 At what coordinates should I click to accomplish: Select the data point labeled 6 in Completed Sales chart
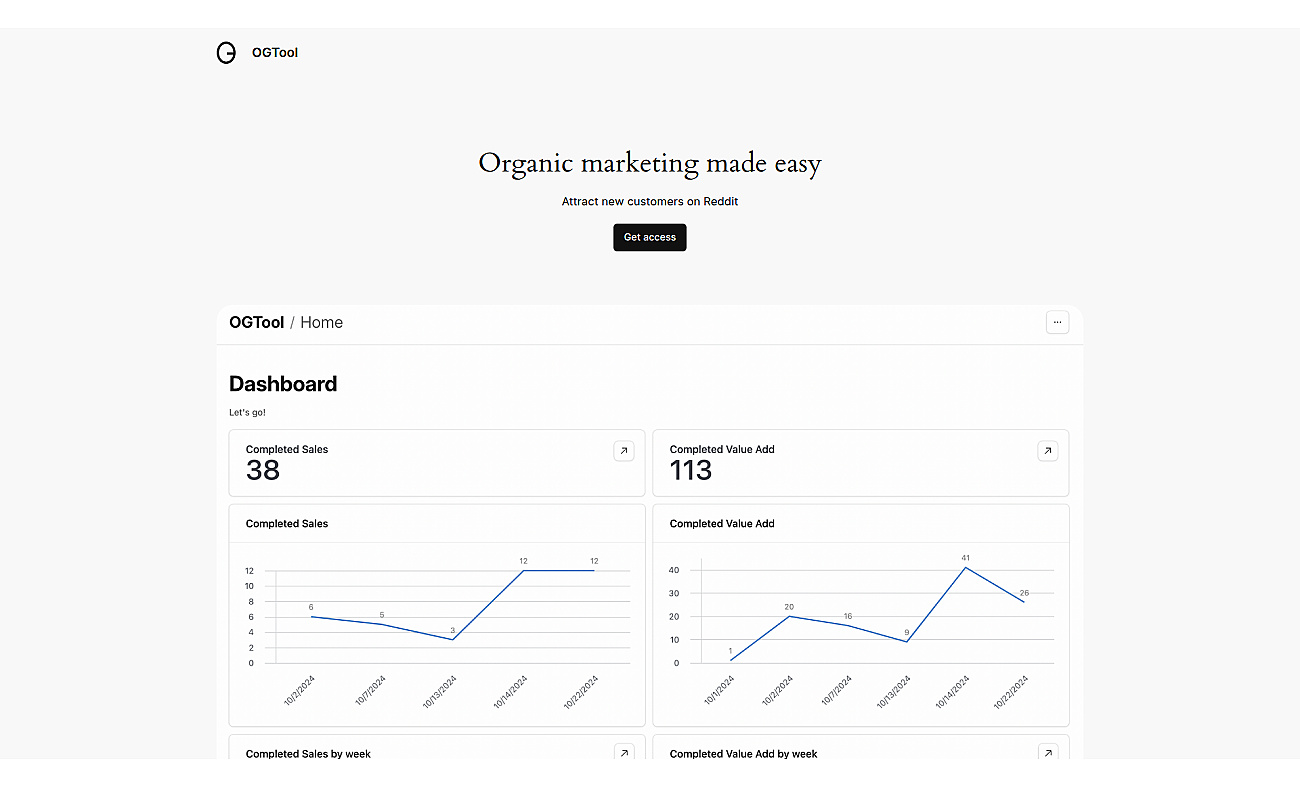click(311, 616)
